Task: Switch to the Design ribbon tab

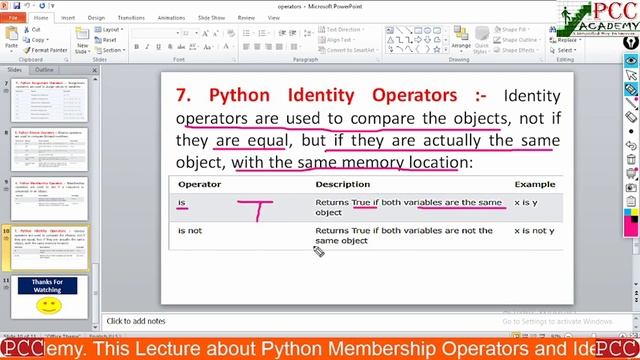Action: click(96, 18)
